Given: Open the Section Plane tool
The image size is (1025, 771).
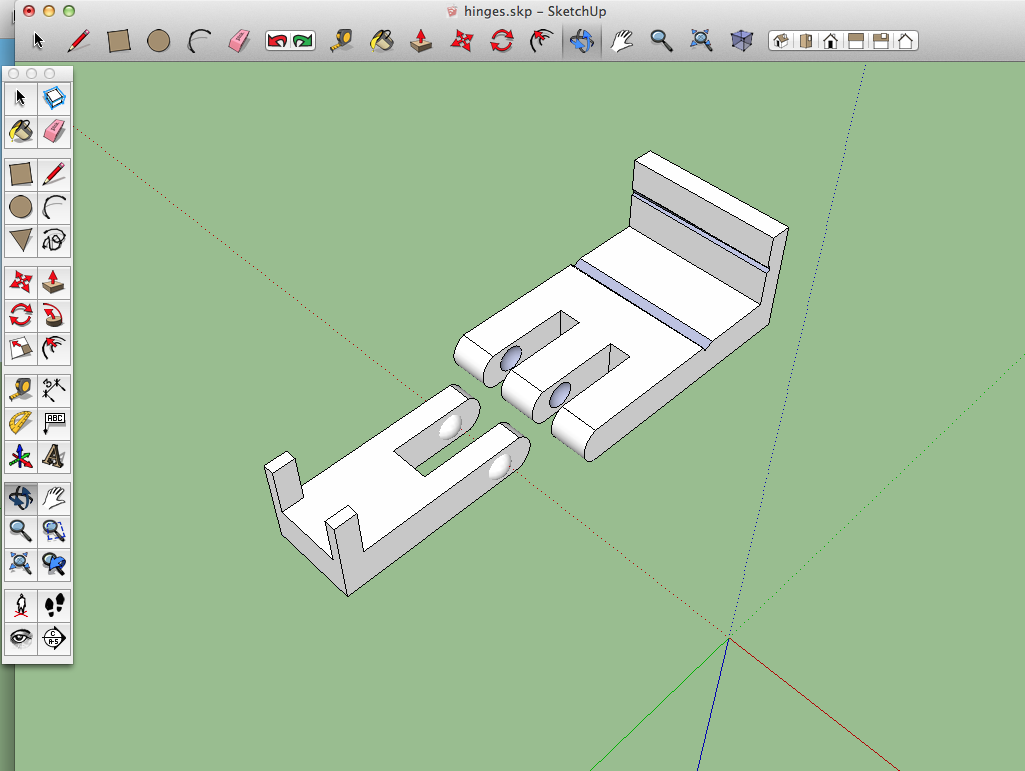Looking at the screenshot, I should (x=54, y=638).
